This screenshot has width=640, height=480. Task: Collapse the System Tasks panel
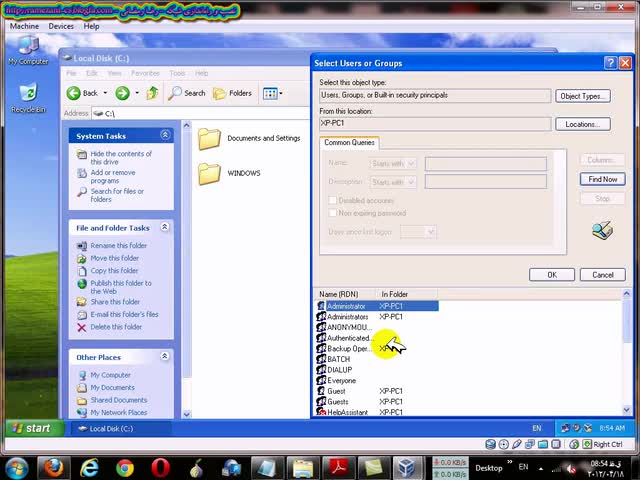click(x=165, y=135)
